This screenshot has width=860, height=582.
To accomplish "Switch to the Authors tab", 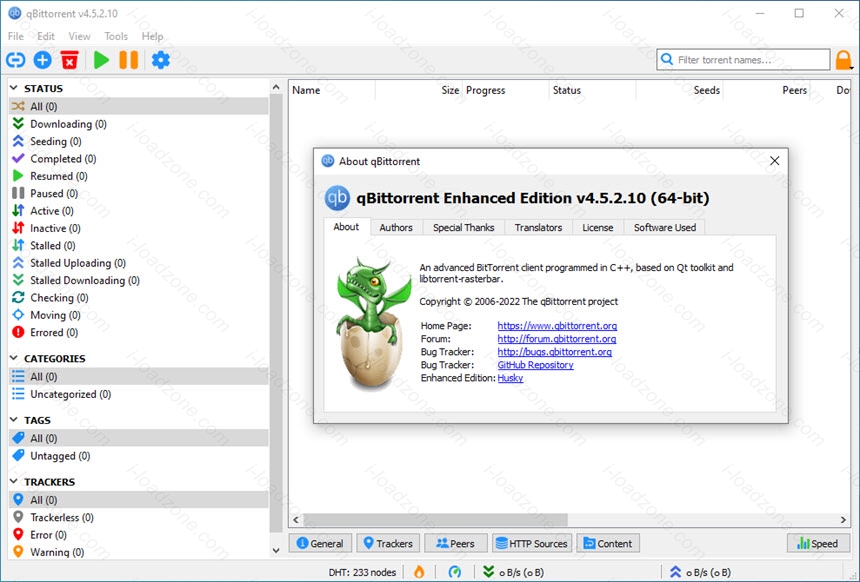I will click(396, 228).
